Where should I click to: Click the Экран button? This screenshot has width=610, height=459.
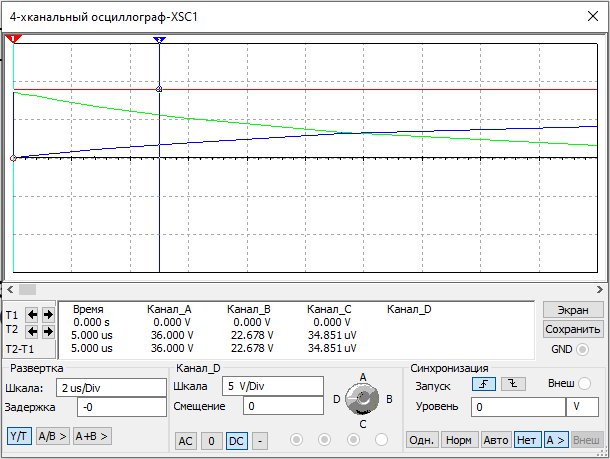click(573, 310)
